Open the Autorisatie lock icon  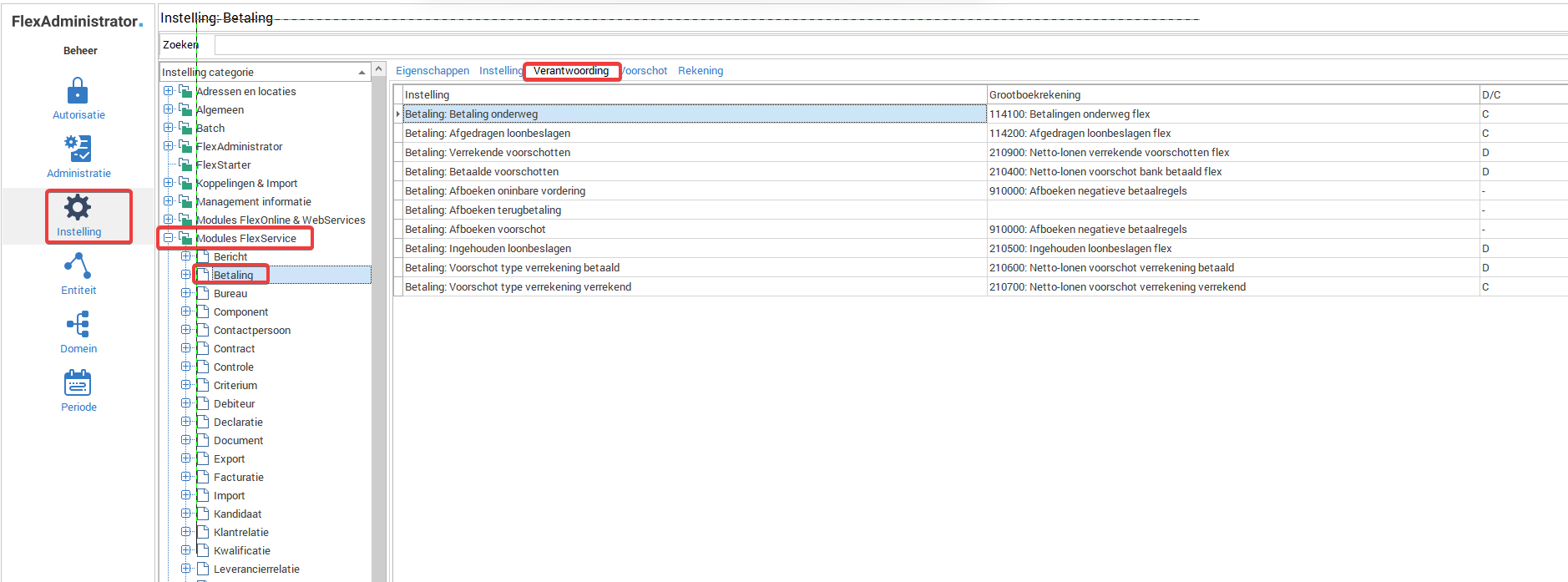(78, 91)
